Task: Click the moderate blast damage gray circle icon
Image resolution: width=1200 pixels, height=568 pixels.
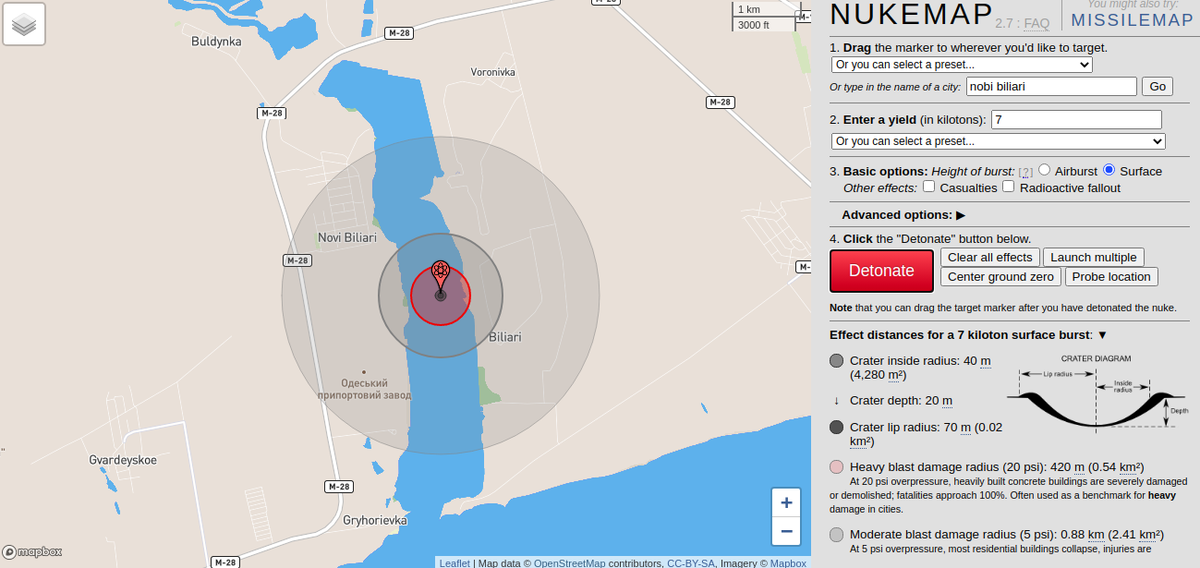Action: click(x=837, y=534)
